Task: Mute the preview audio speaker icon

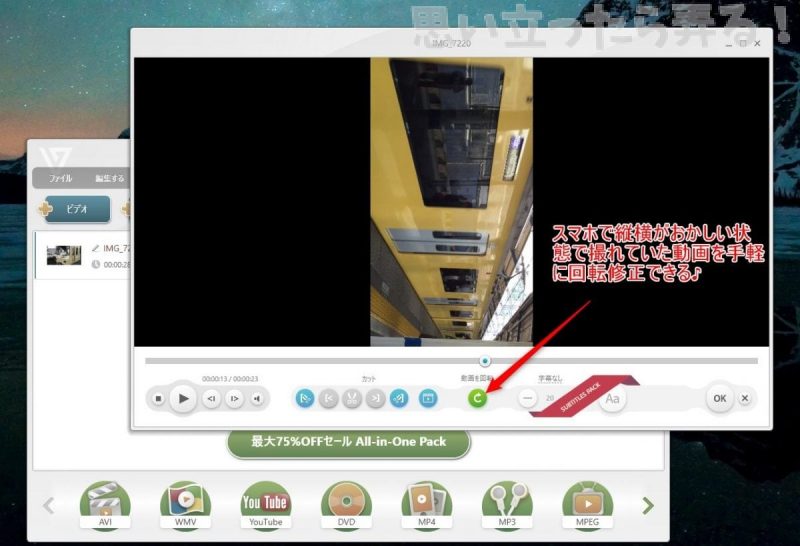Action: coord(257,399)
